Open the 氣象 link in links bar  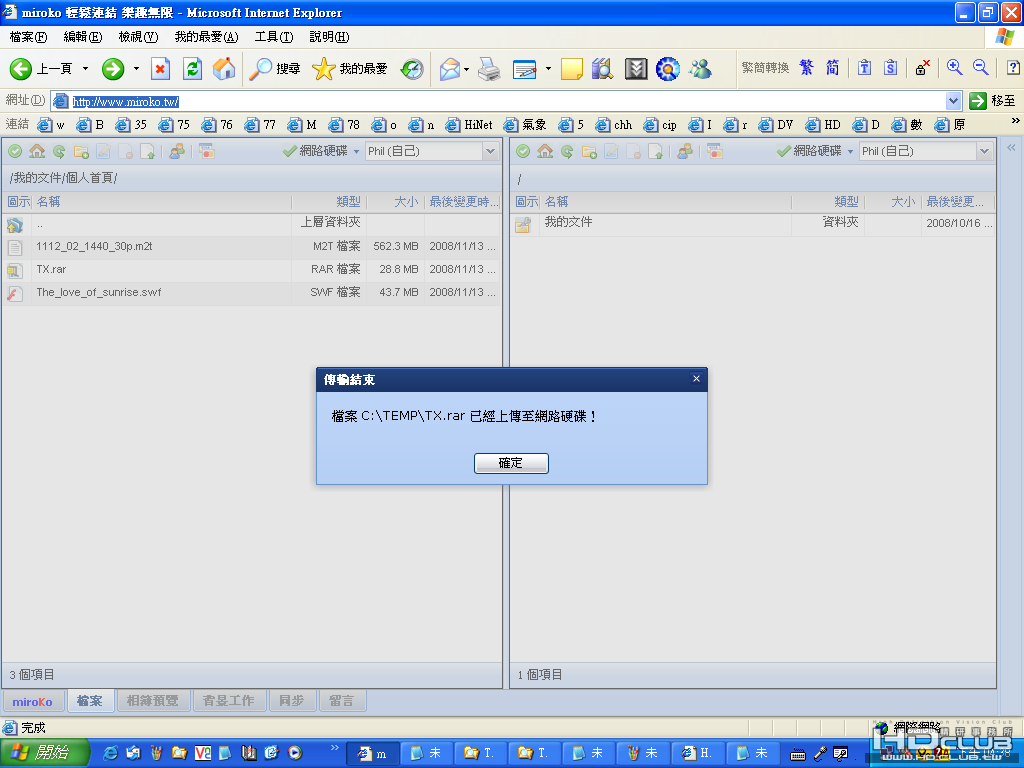click(525, 125)
